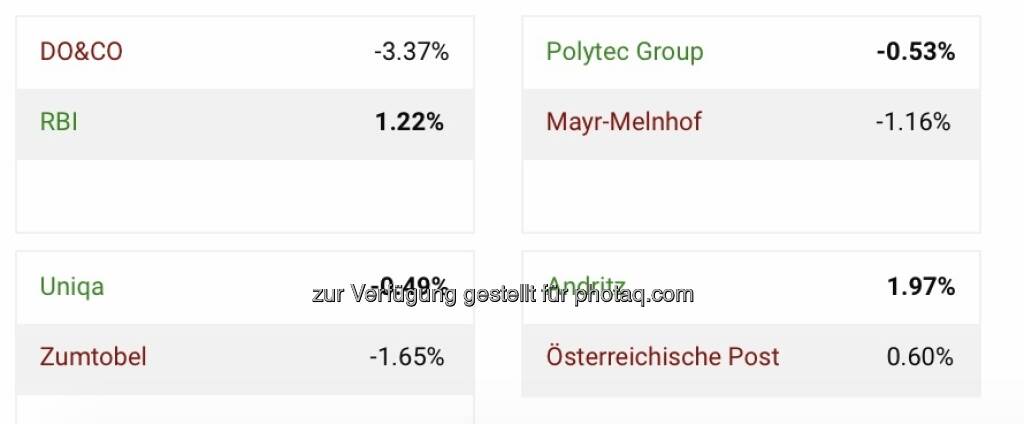Click the Mayr-Melnhof stock name

tap(623, 123)
